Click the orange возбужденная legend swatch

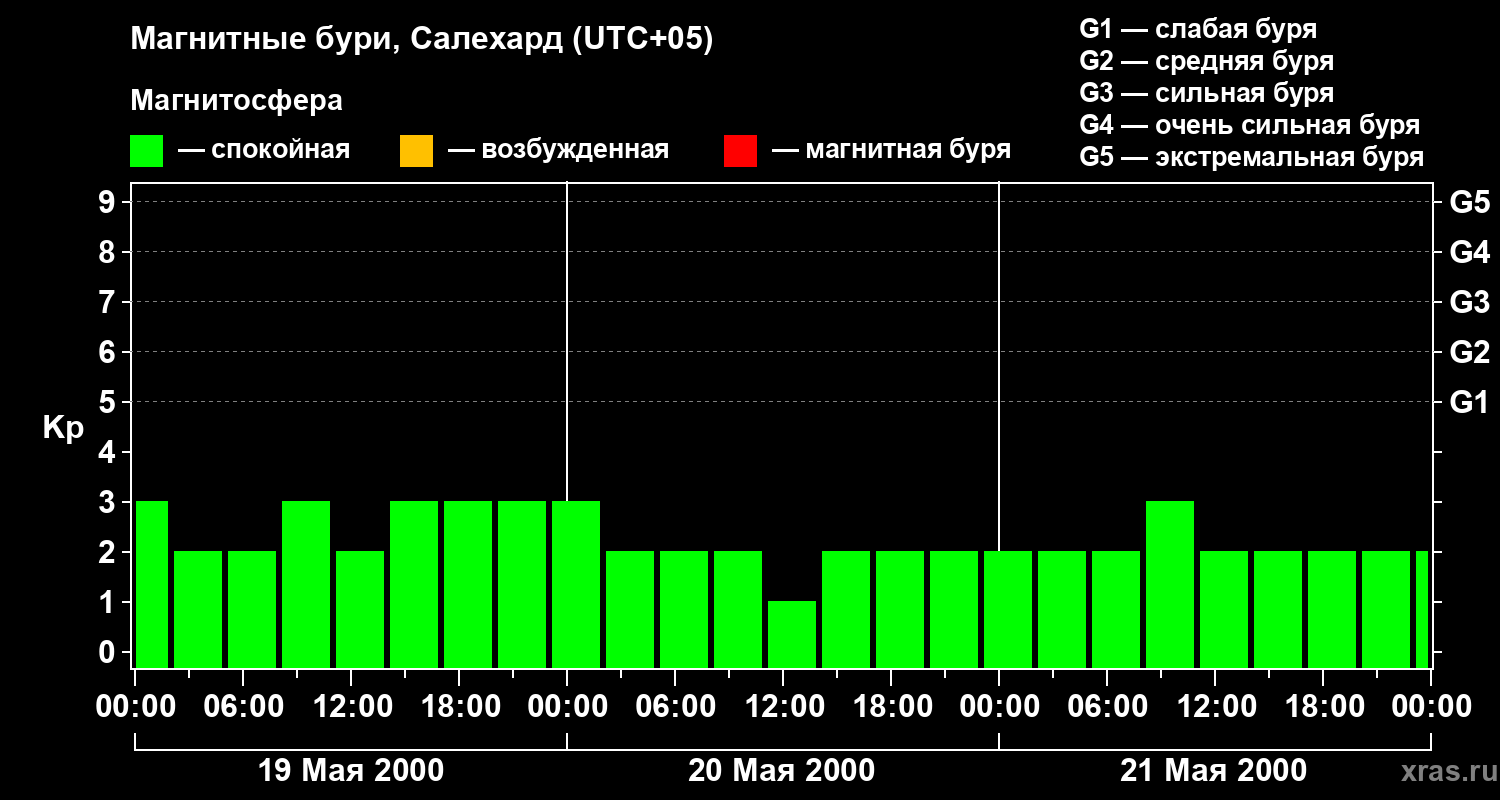pyautogui.click(x=416, y=151)
